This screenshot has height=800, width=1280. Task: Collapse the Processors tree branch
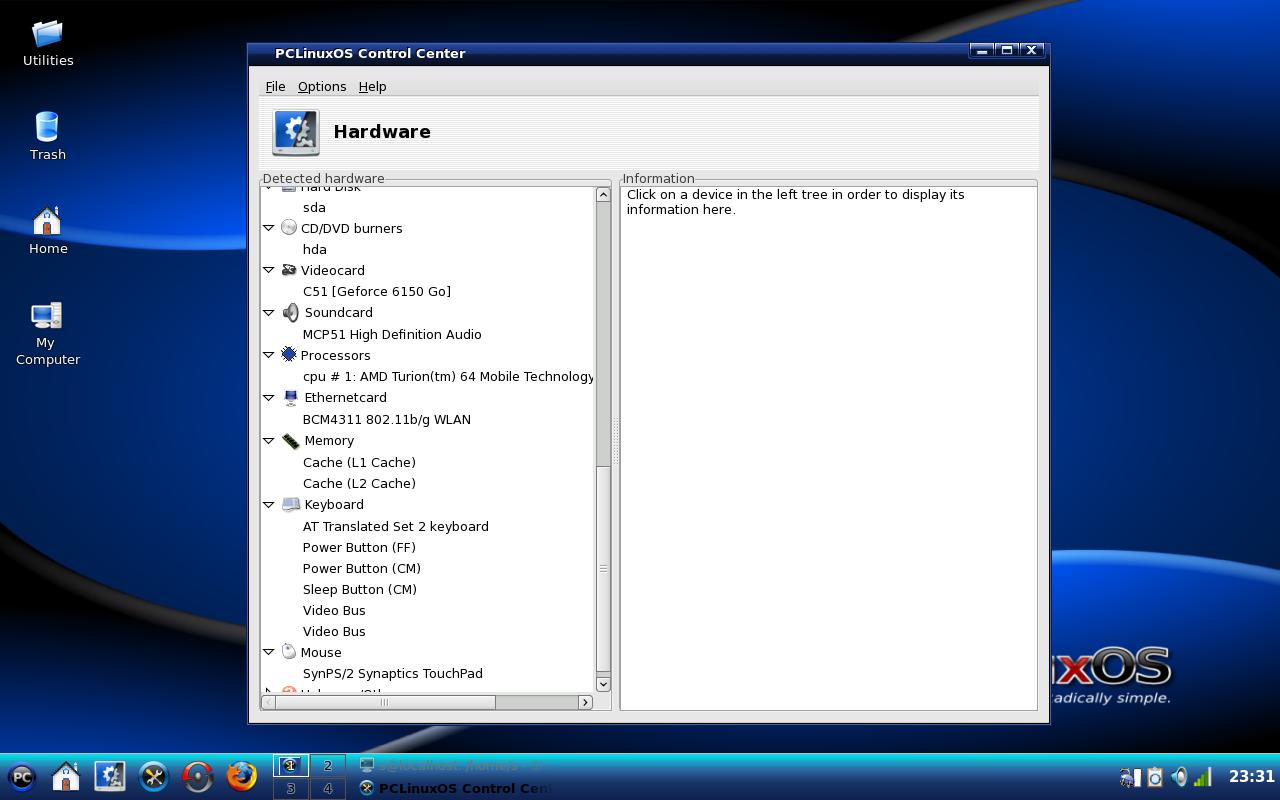click(268, 355)
